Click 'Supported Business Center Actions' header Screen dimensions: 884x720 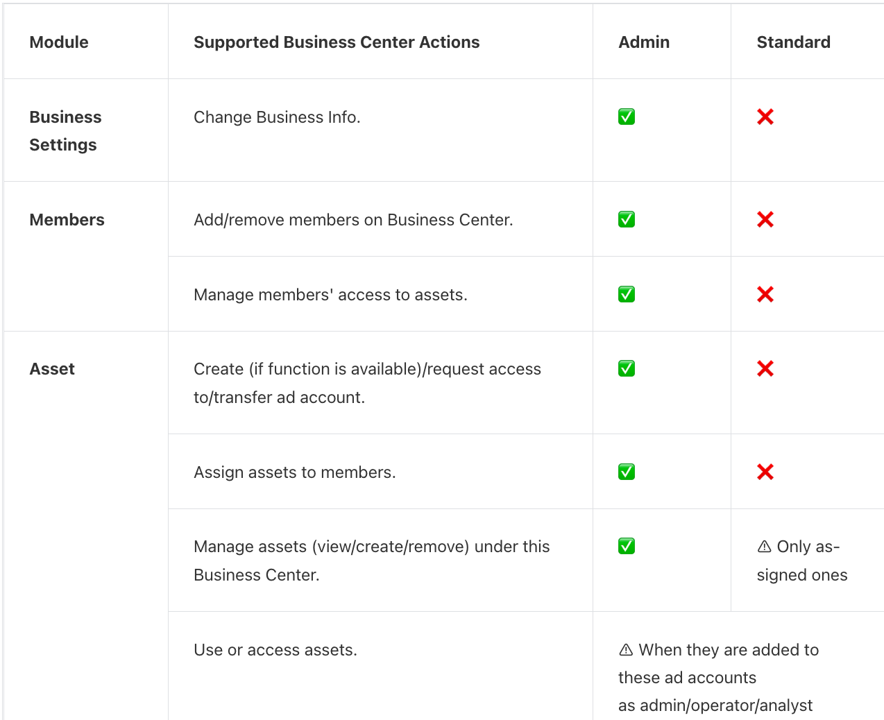pyautogui.click(x=336, y=42)
